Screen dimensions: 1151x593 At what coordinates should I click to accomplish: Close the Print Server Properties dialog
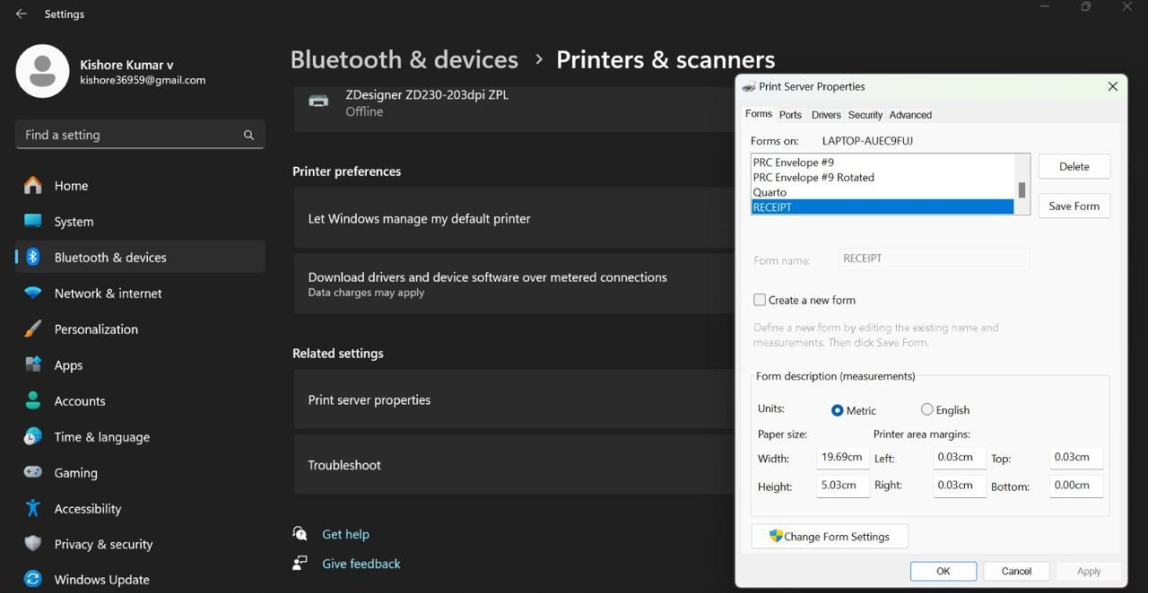pyautogui.click(x=1113, y=87)
